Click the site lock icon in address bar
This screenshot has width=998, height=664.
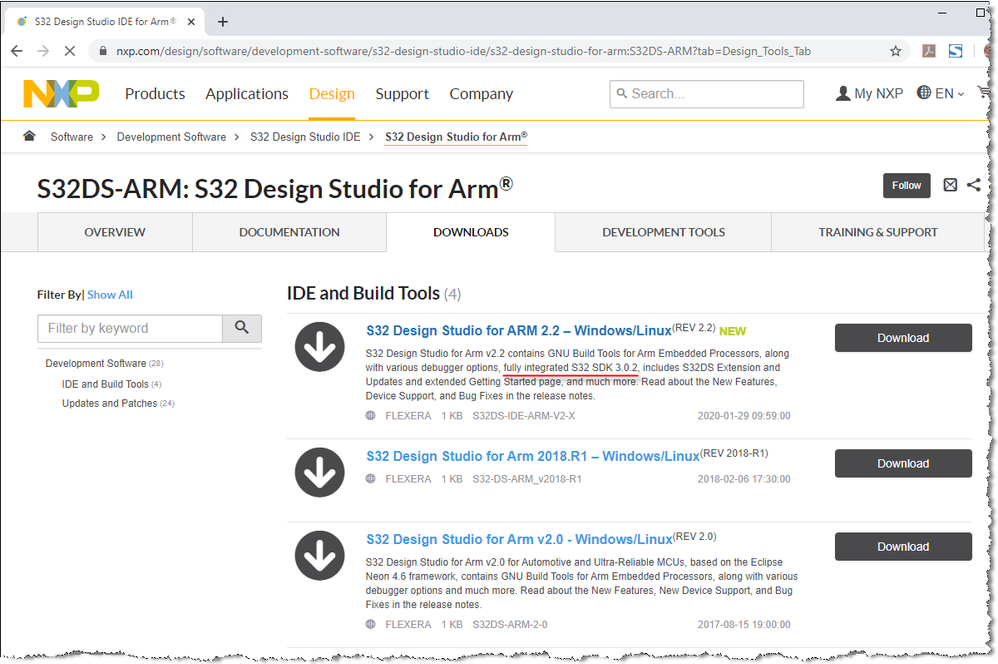102,51
